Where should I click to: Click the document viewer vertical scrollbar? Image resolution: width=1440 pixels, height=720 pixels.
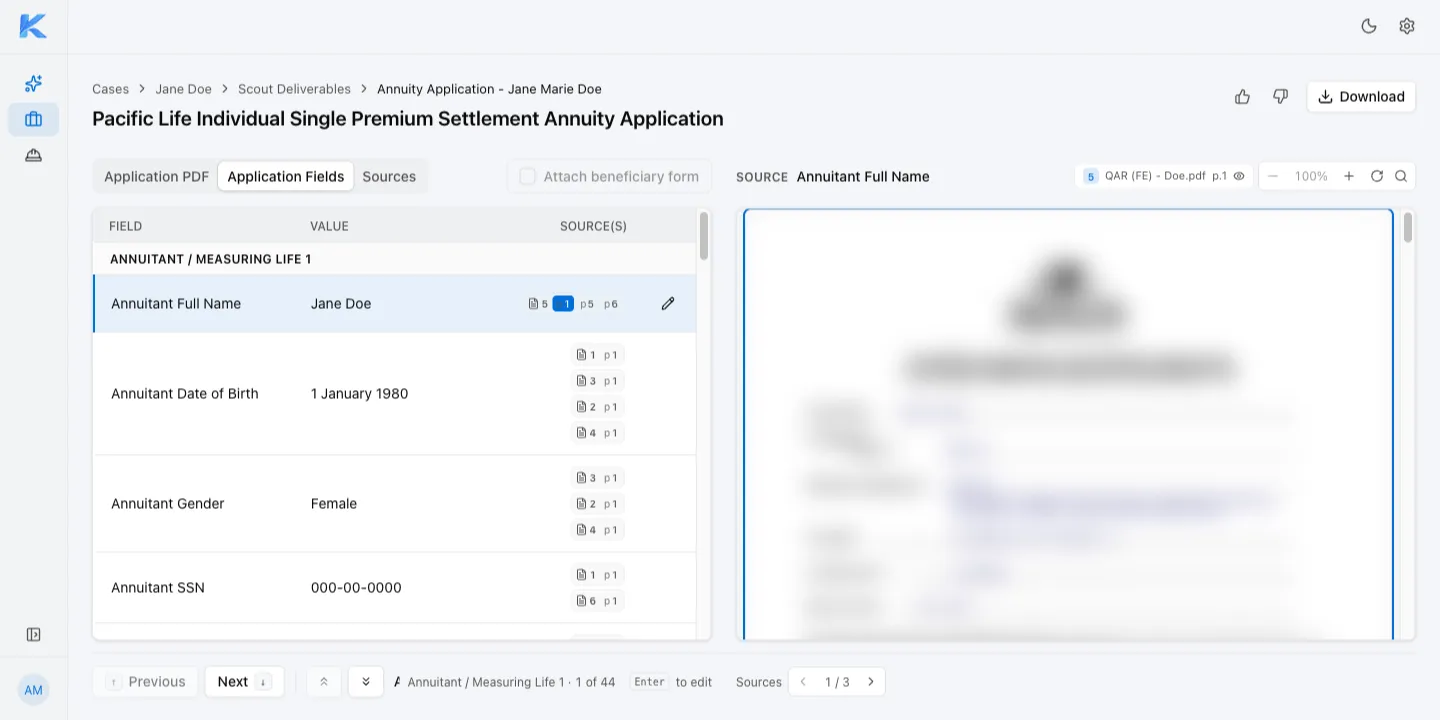(x=1408, y=227)
